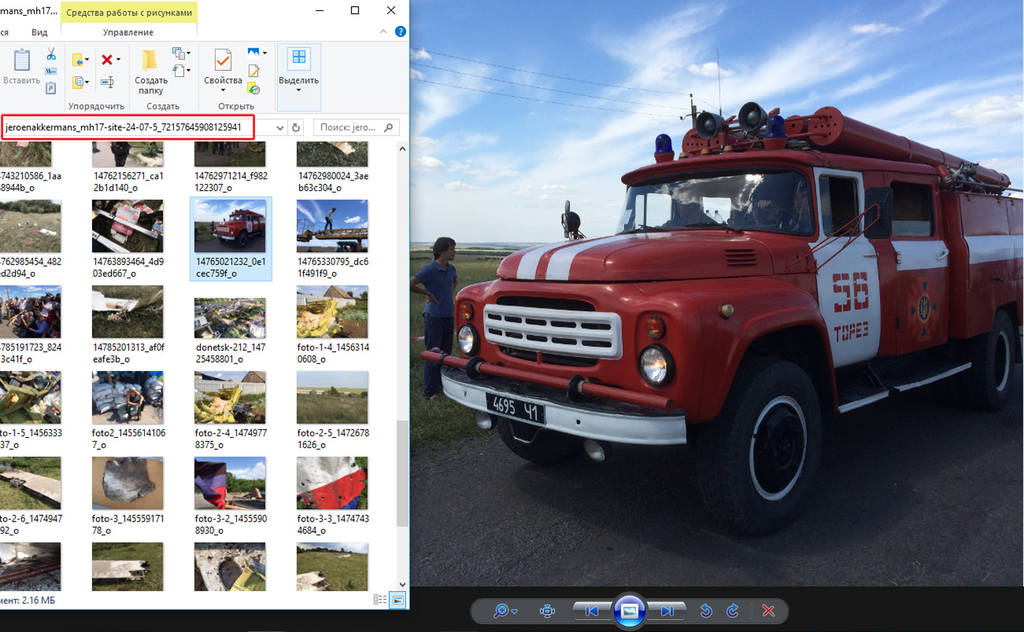Screen dimensions: 1024x632
Task: Refresh the folder using the address bar button
Action: click(x=296, y=127)
